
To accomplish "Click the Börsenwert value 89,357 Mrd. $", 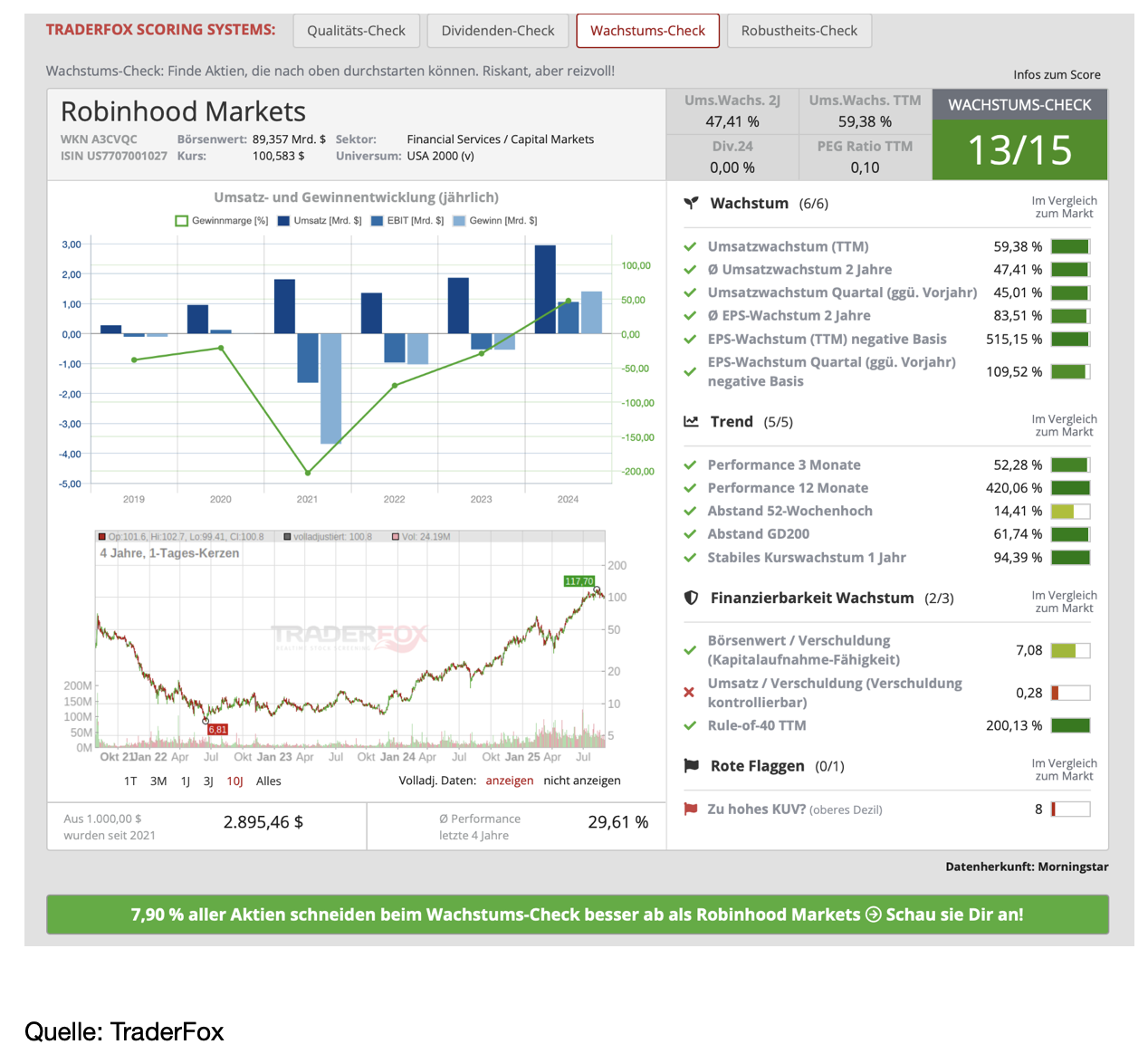I will click(289, 139).
